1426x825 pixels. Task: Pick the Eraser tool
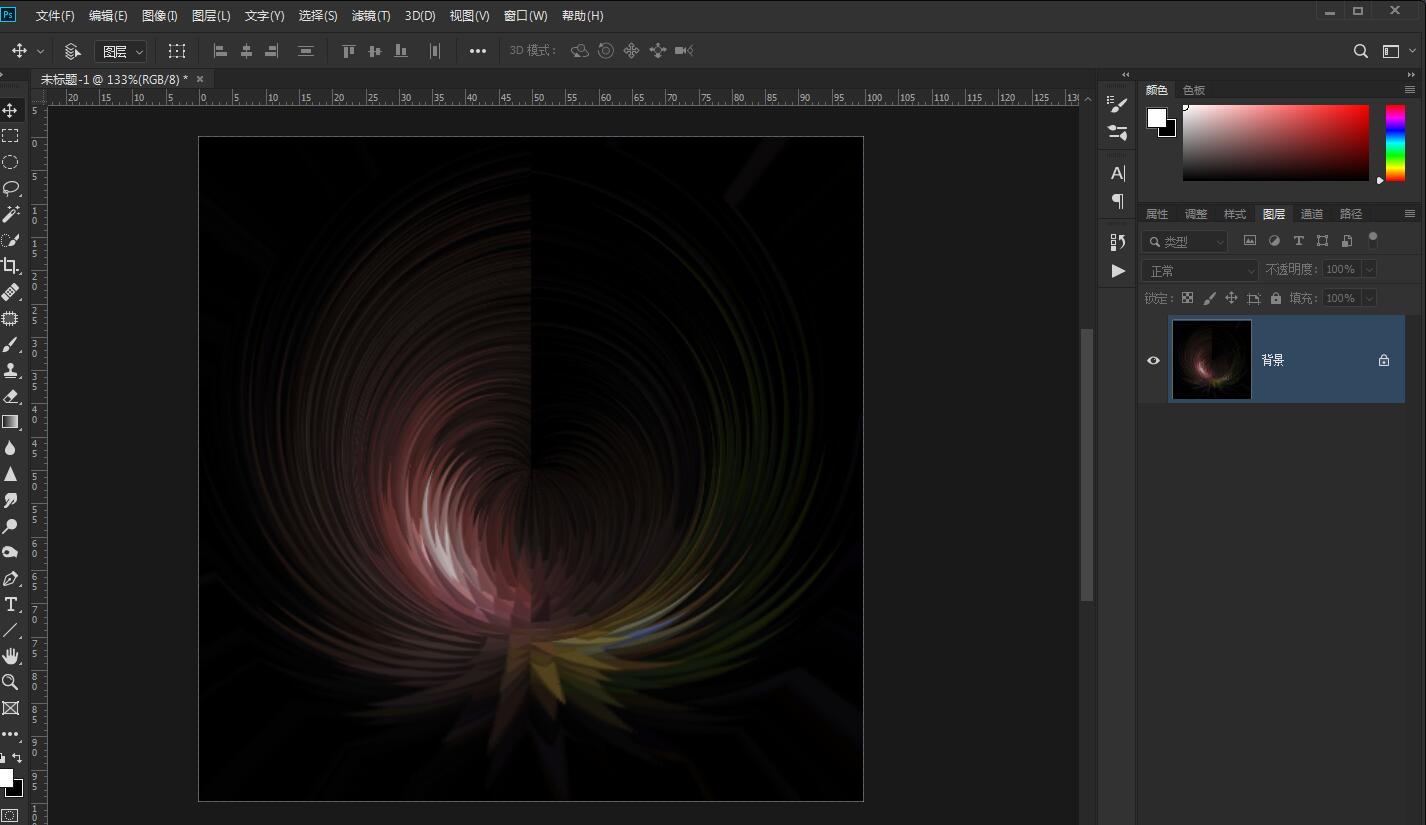(11, 396)
